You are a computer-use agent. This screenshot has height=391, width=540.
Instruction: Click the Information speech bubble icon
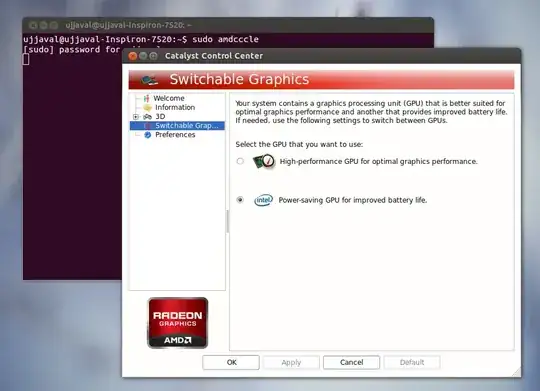click(147, 107)
